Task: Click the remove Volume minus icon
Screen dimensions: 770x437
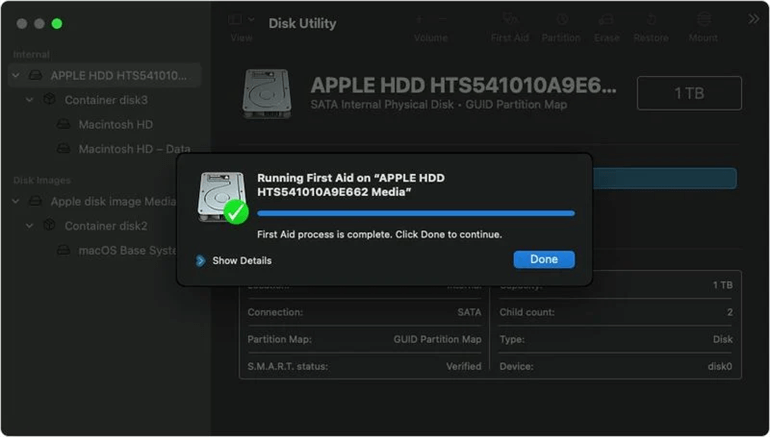Action: [442, 20]
